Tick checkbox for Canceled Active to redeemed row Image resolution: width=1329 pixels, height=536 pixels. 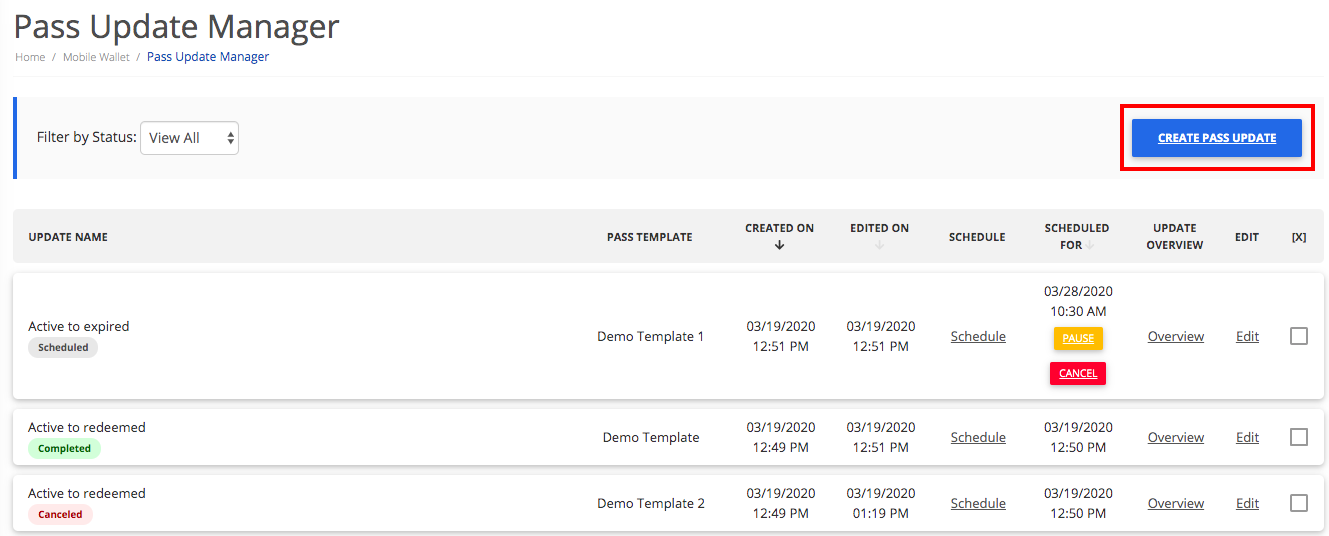click(x=1298, y=503)
